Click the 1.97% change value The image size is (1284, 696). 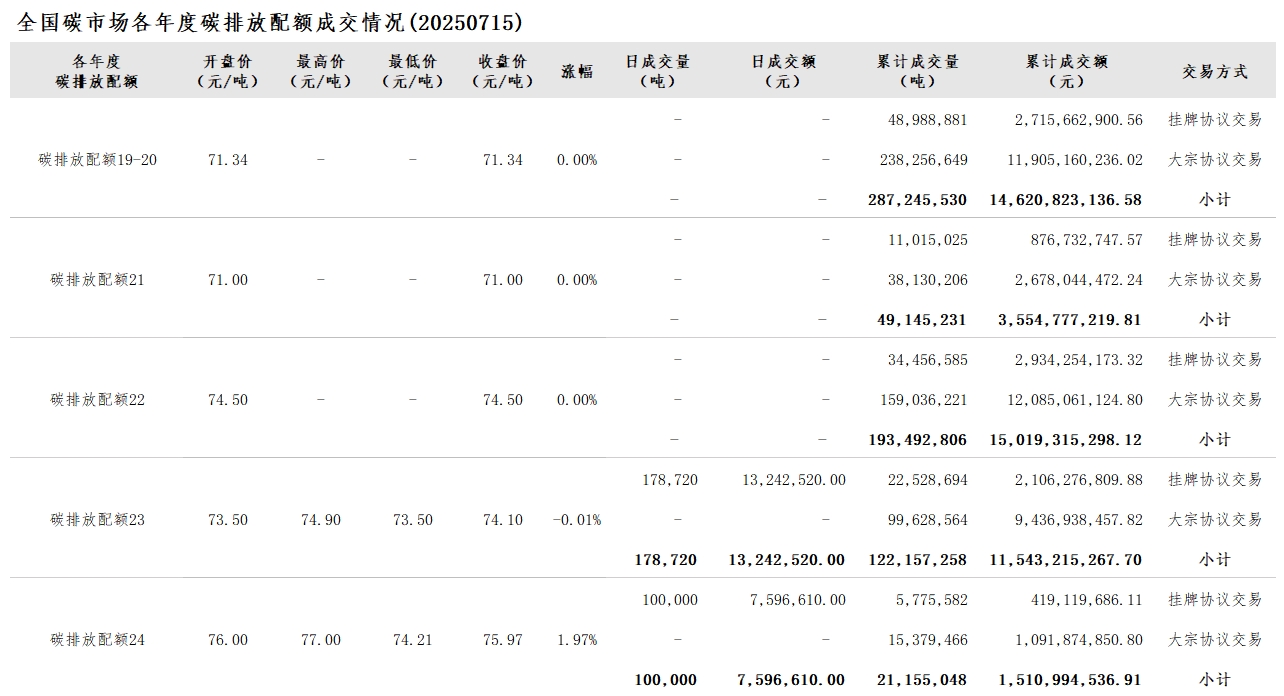coord(577,640)
